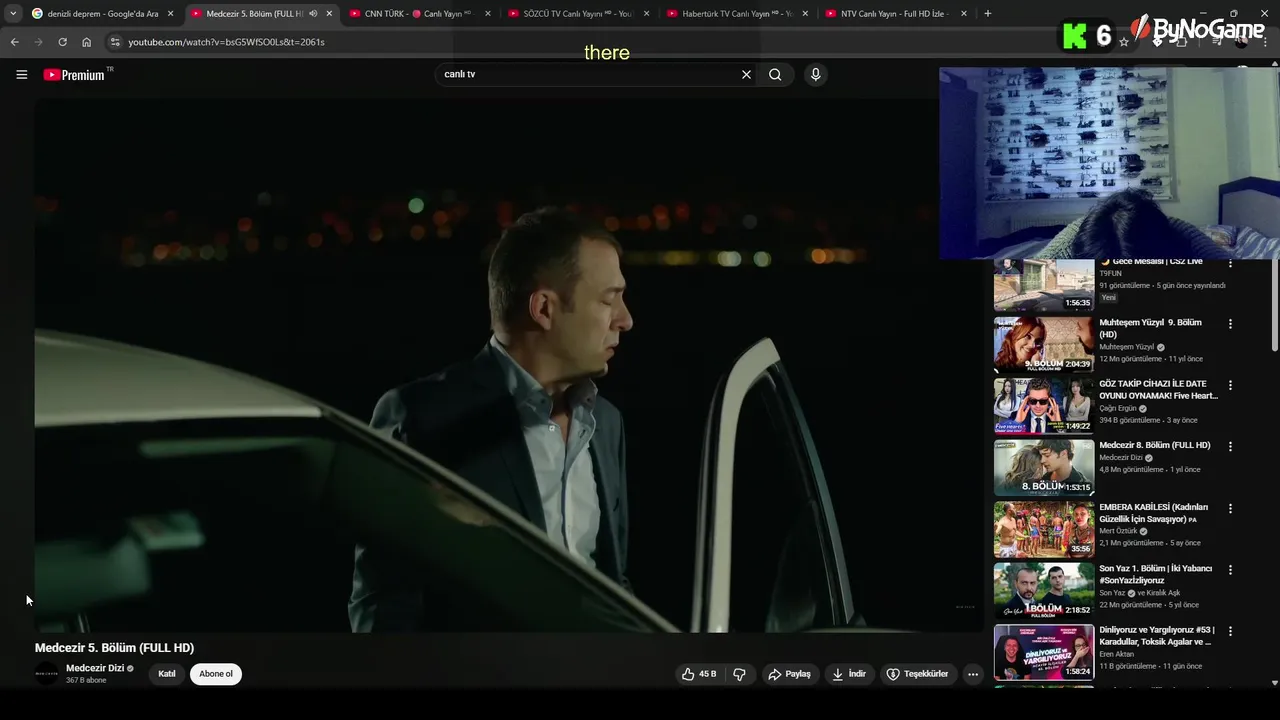Open Medcezir 8. Bölüm thumbnail
Image resolution: width=1280 pixels, height=720 pixels.
point(1044,468)
